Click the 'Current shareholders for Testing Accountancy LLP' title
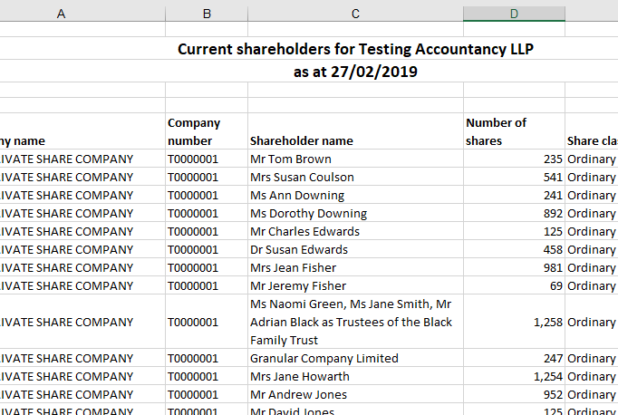 [x=356, y=50]
